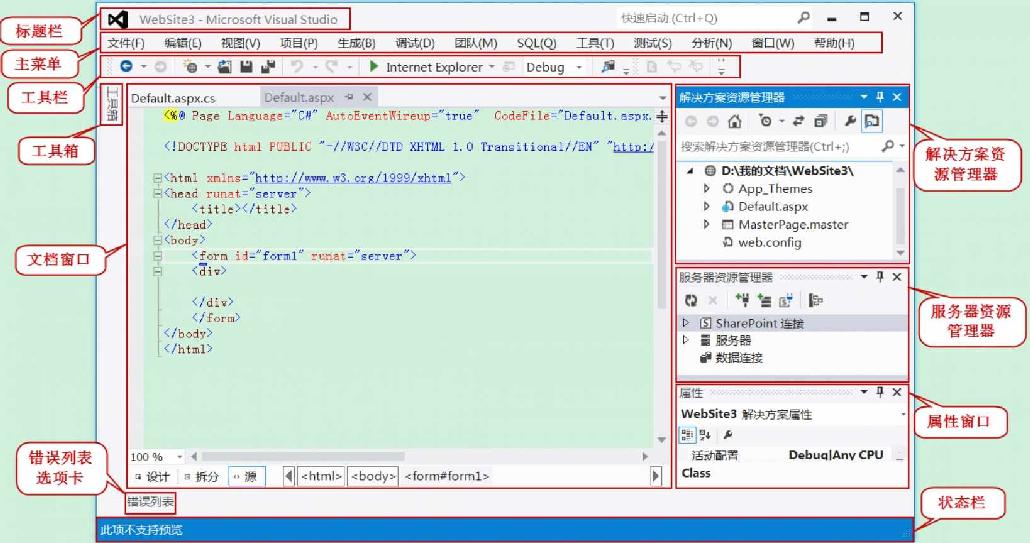Image resolution: width=1030 pixels, height=543 pixels.
Task: Toggle Categorized view in Properties panel
Action: (686, 435)
